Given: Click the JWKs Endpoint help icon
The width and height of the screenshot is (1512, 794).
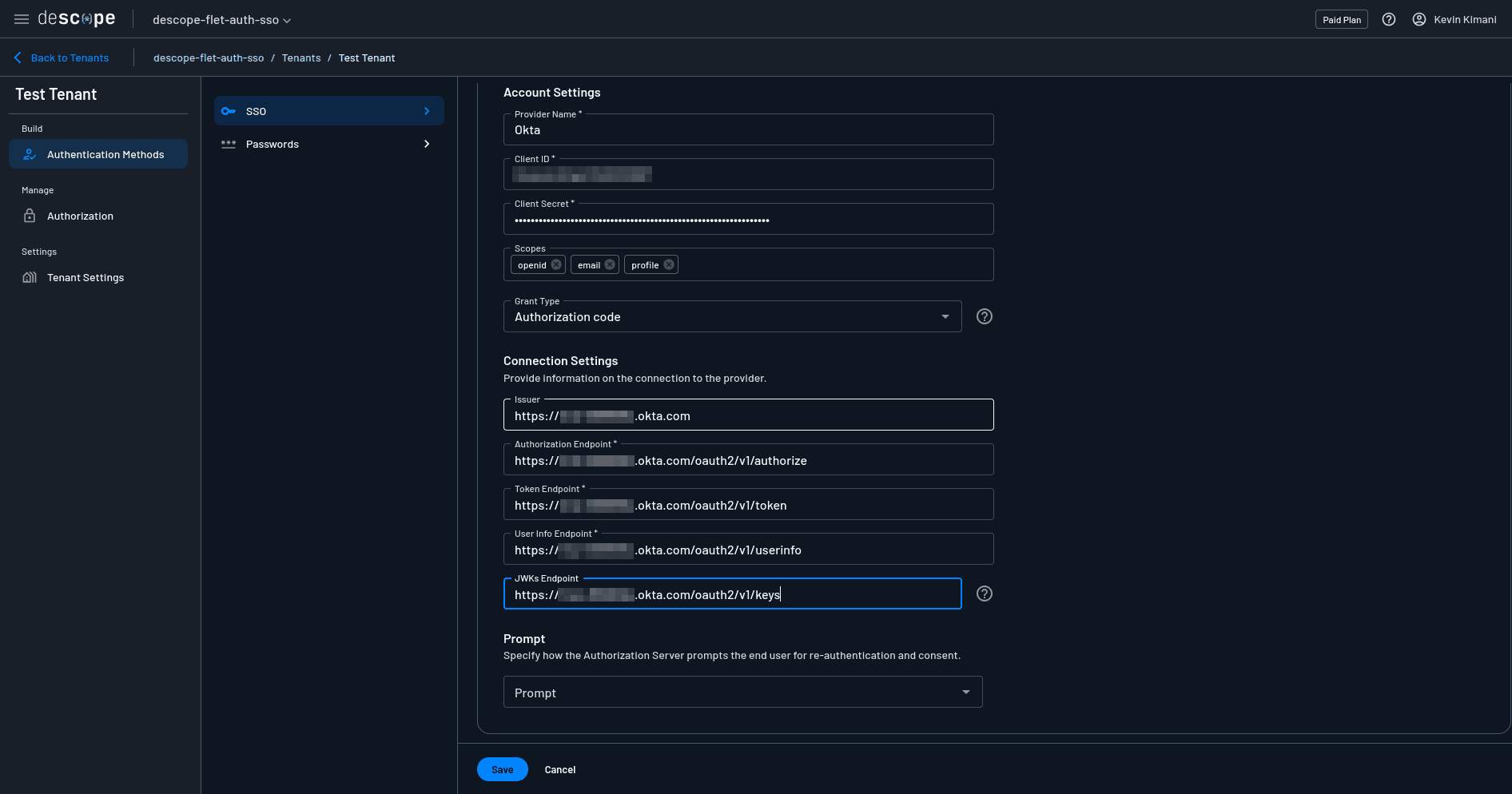Looking at the screenshot, I should 985,594.
